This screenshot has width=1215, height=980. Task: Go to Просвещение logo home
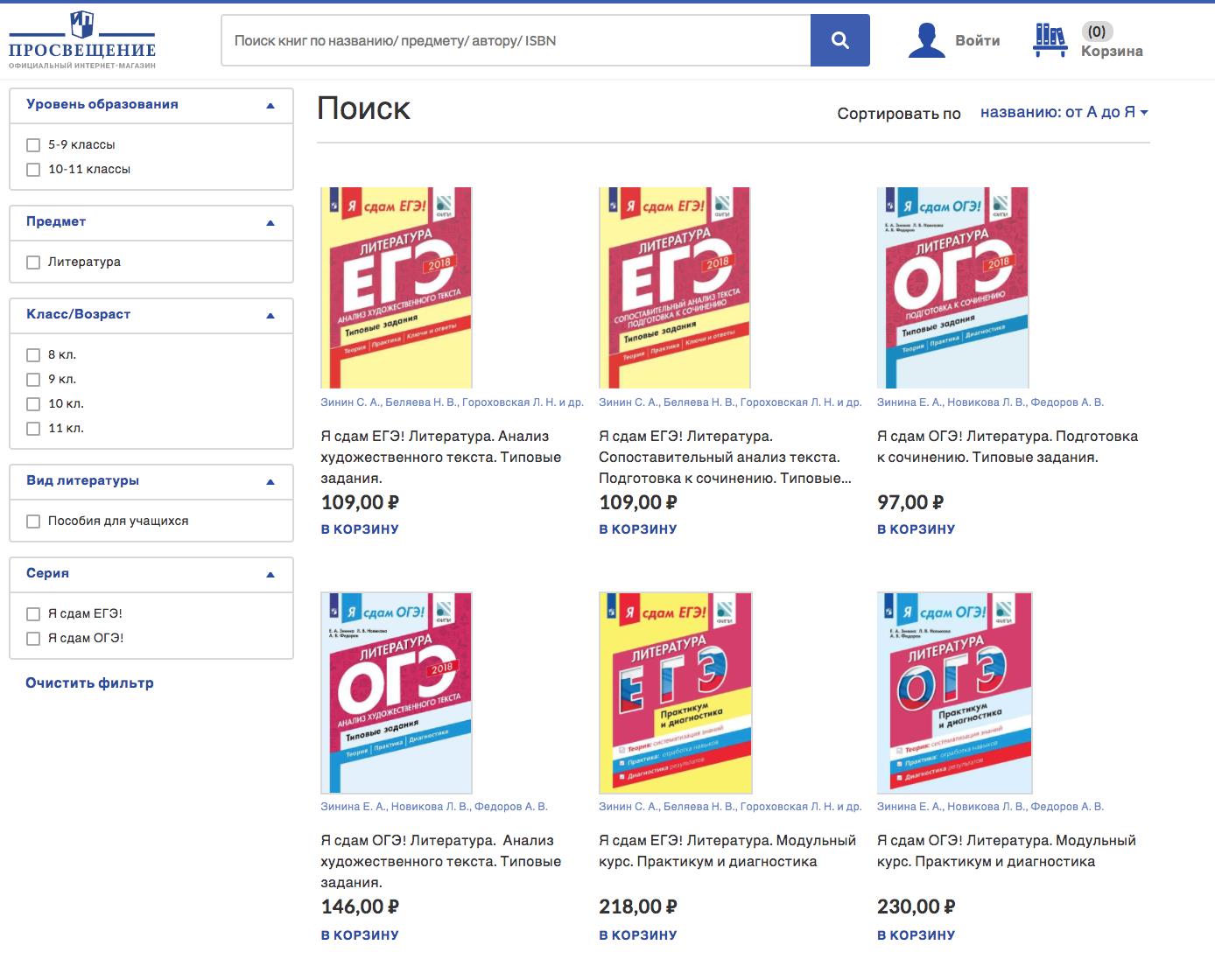(x=82, y=41)
